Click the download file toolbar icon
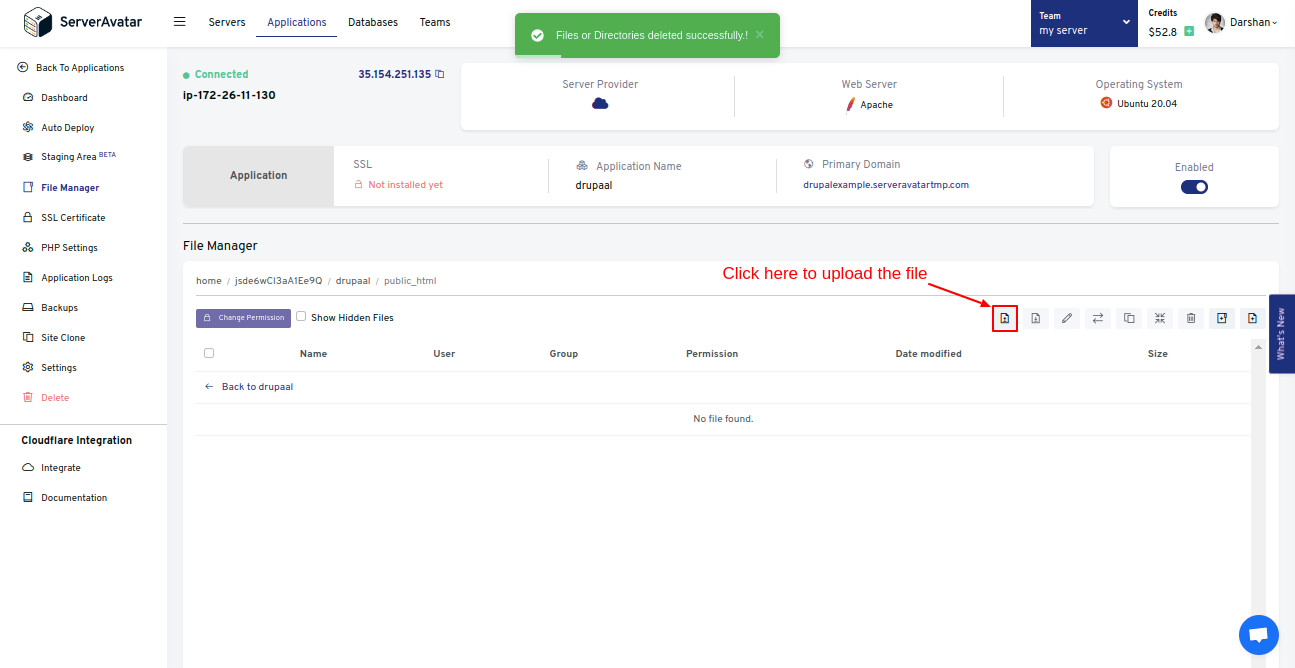Viewport: 1295px width, 668px height. point(1036,318)
